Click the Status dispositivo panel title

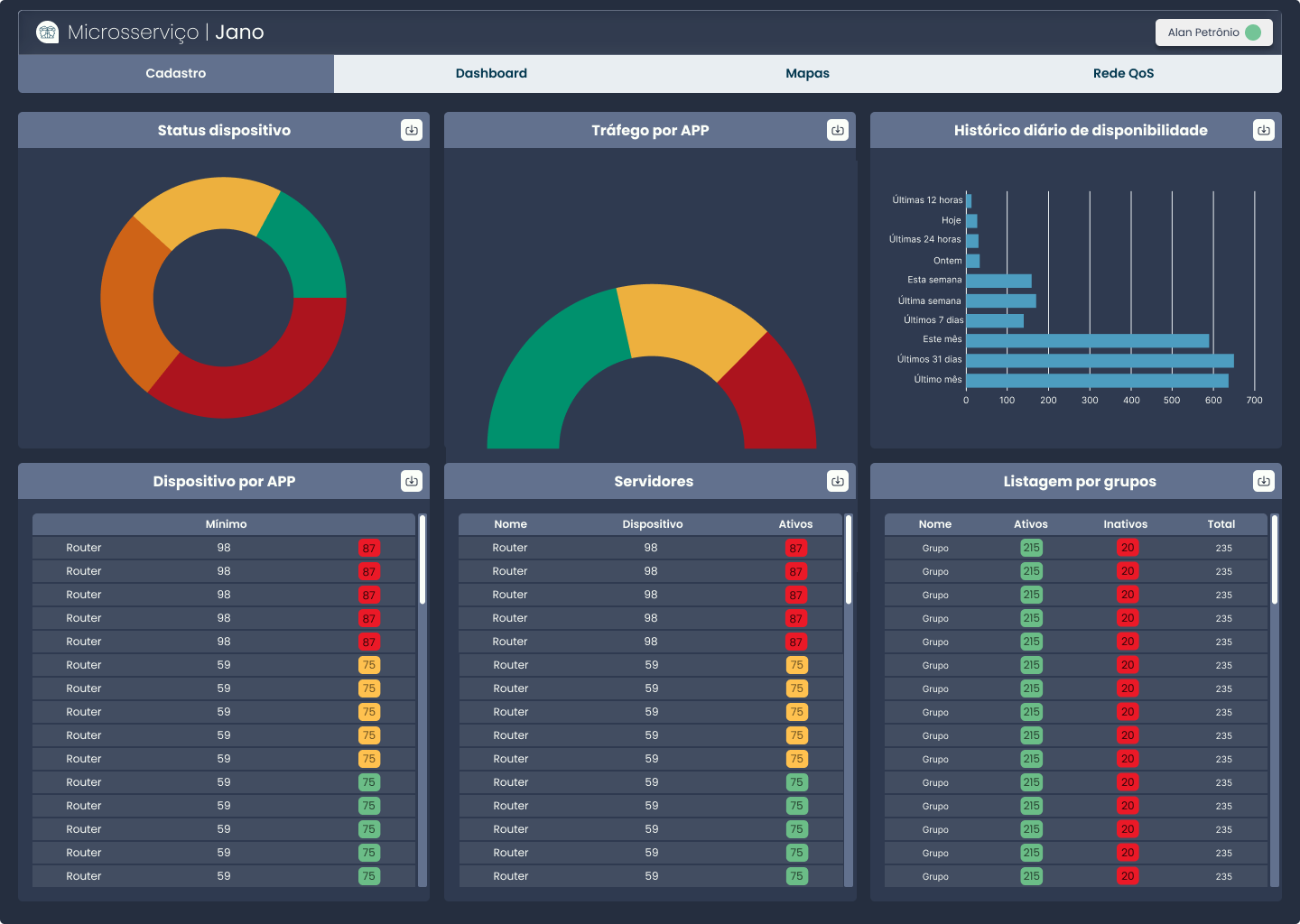point(224,130)
